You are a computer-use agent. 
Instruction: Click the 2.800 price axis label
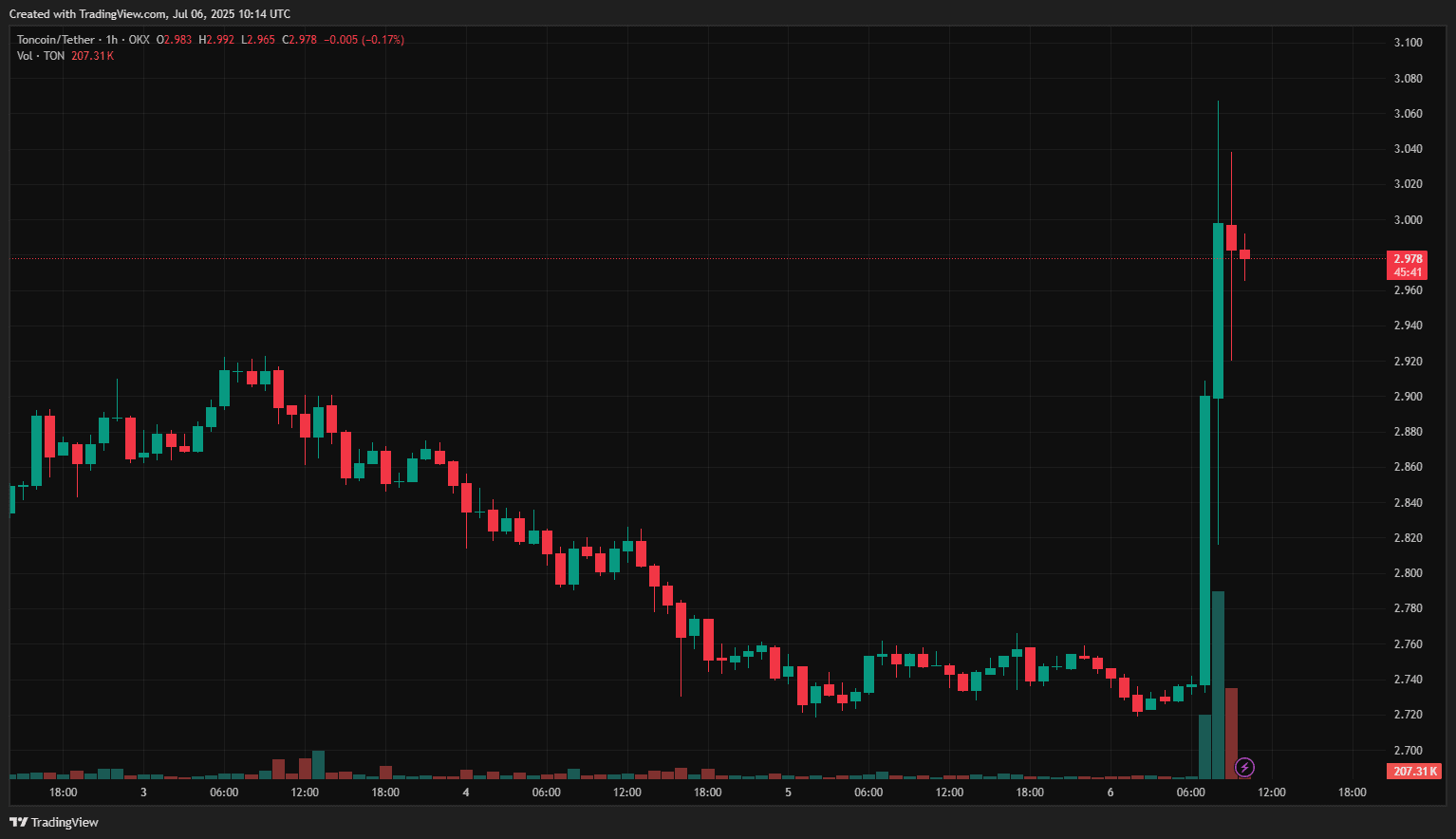coord(1408,573)
